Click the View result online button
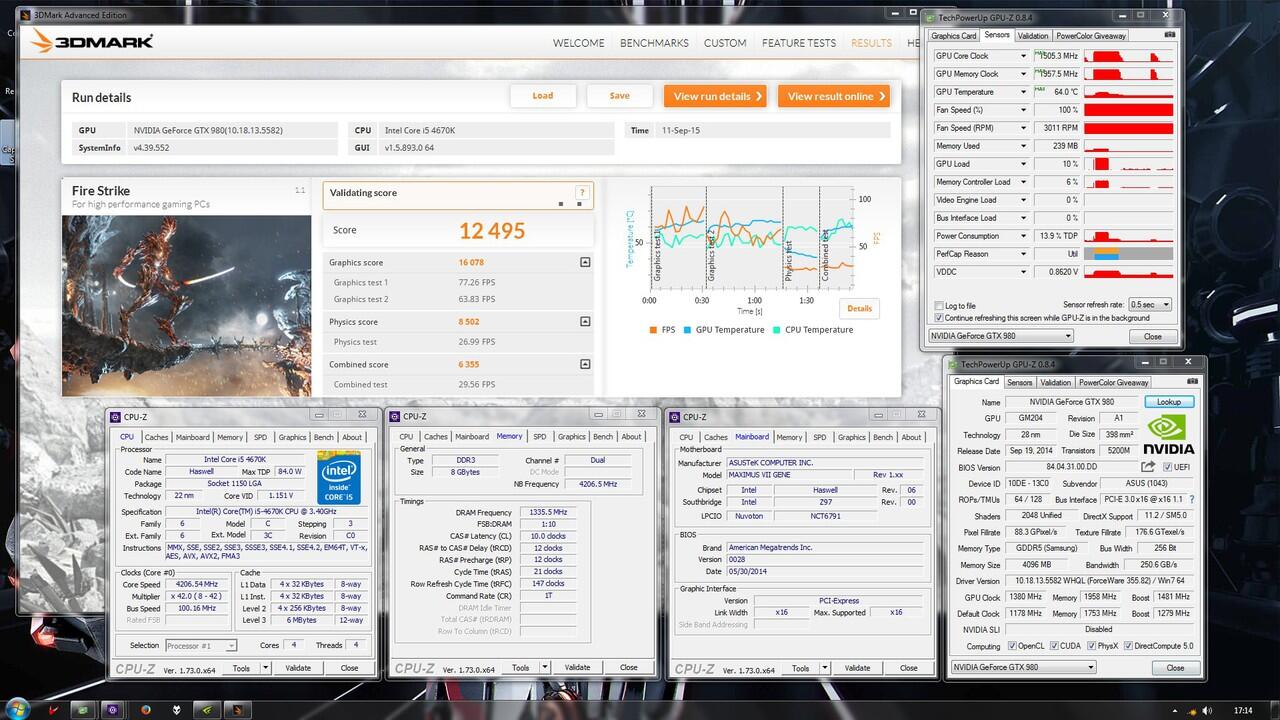 [x=833, y=96]
